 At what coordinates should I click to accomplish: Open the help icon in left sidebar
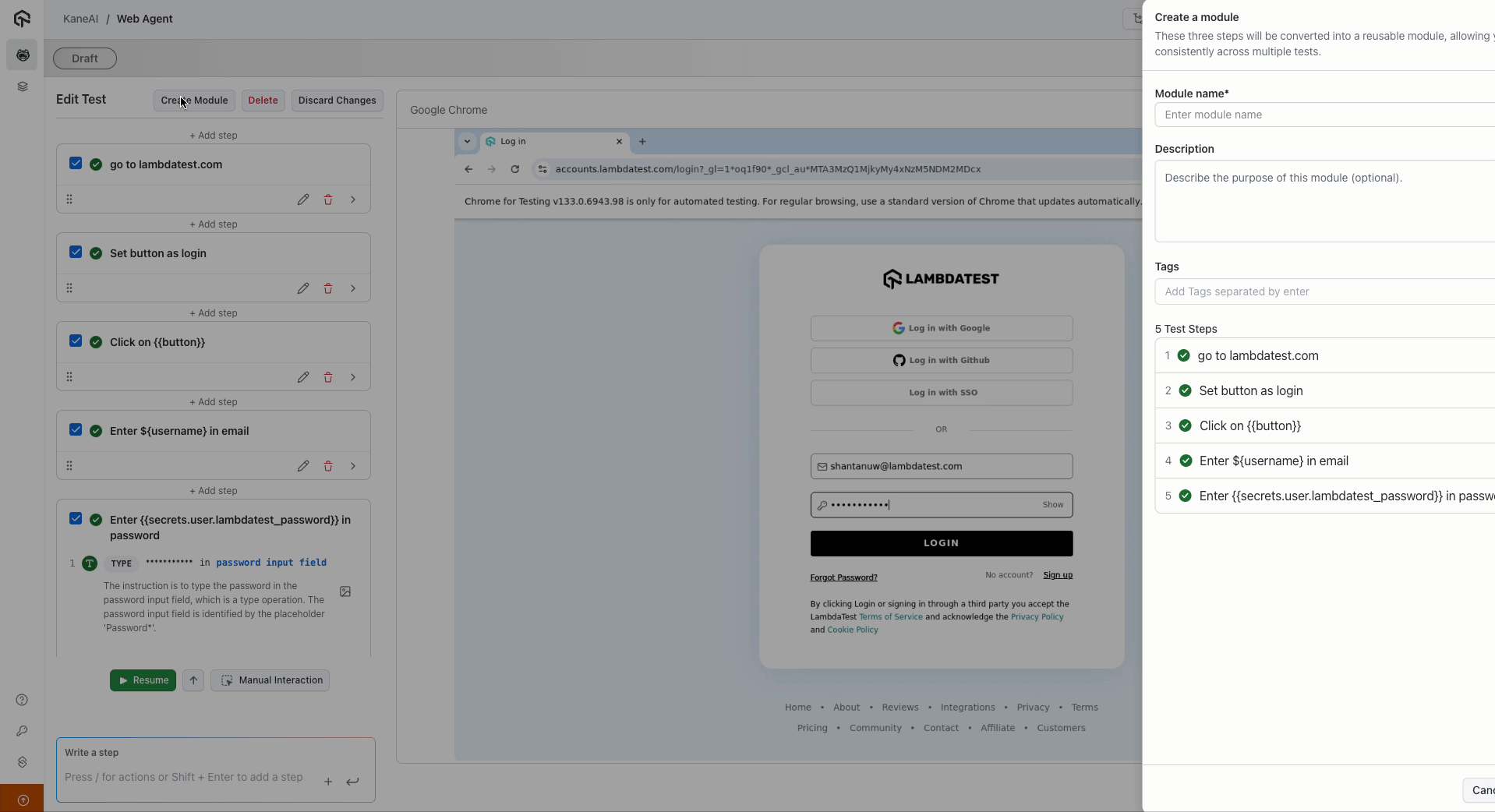22,700
